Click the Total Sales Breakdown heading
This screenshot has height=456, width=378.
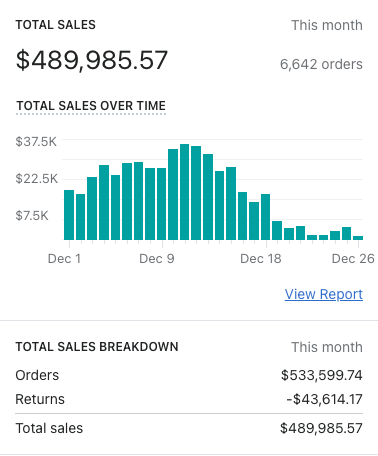pos(97,347)
